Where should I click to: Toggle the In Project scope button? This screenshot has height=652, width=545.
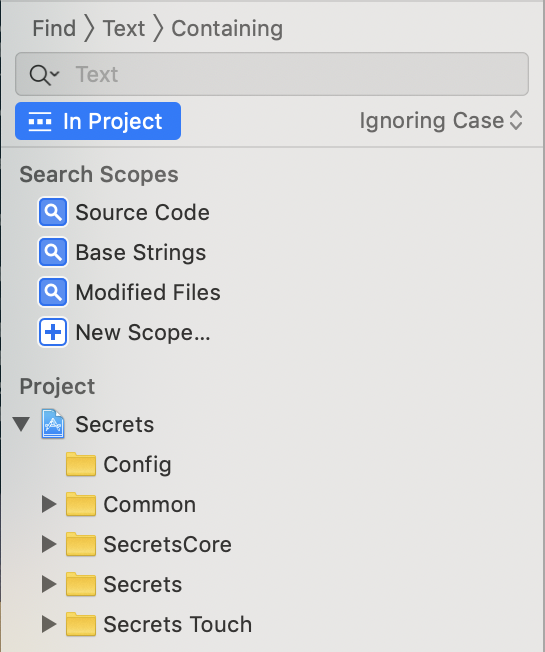98,121
